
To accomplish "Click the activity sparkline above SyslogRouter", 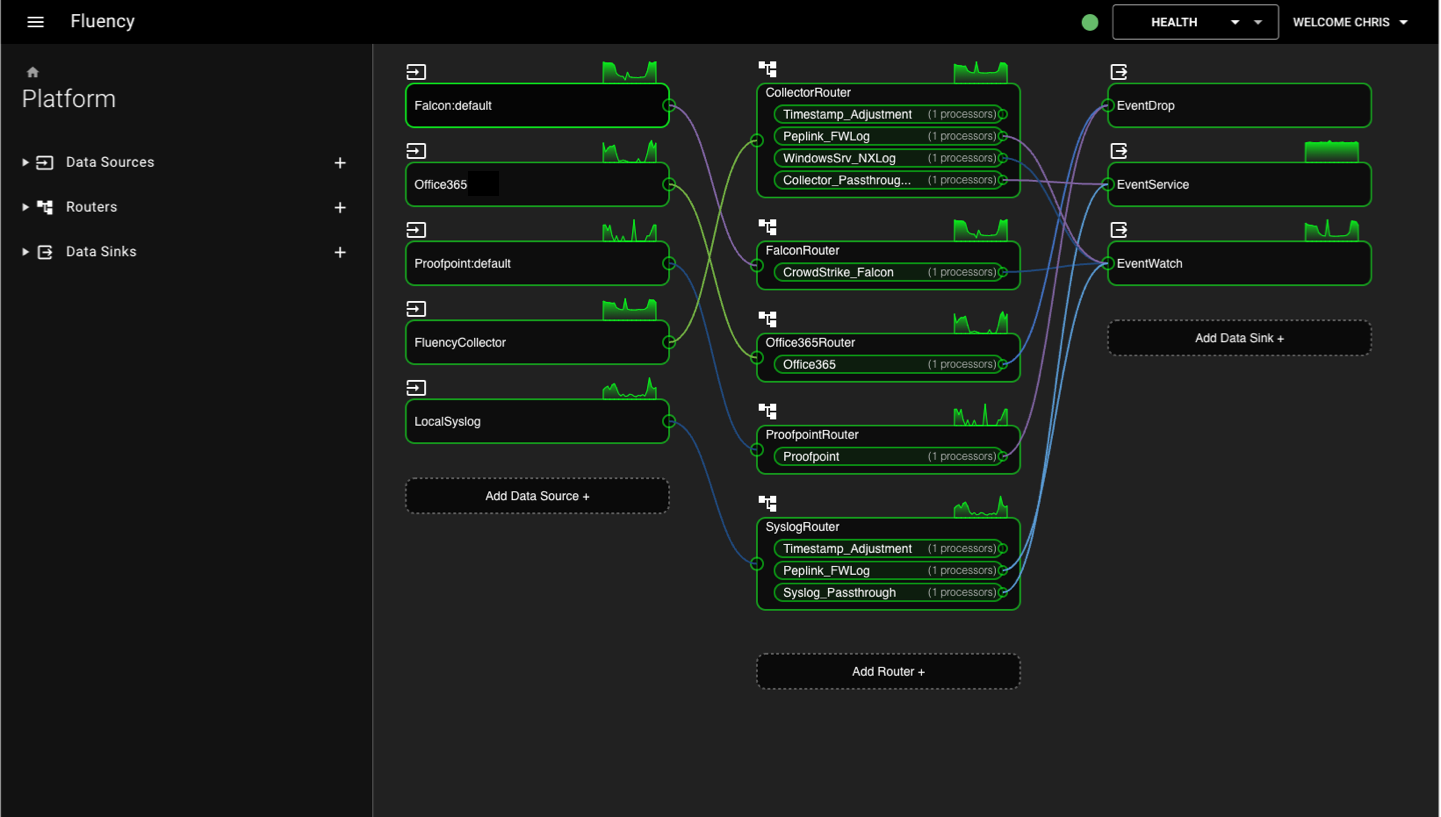I will point(981,506).
